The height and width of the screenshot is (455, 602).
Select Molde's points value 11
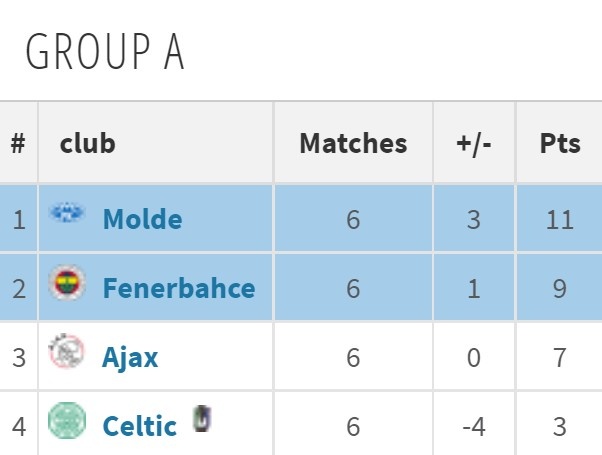[x=560, y=220]
